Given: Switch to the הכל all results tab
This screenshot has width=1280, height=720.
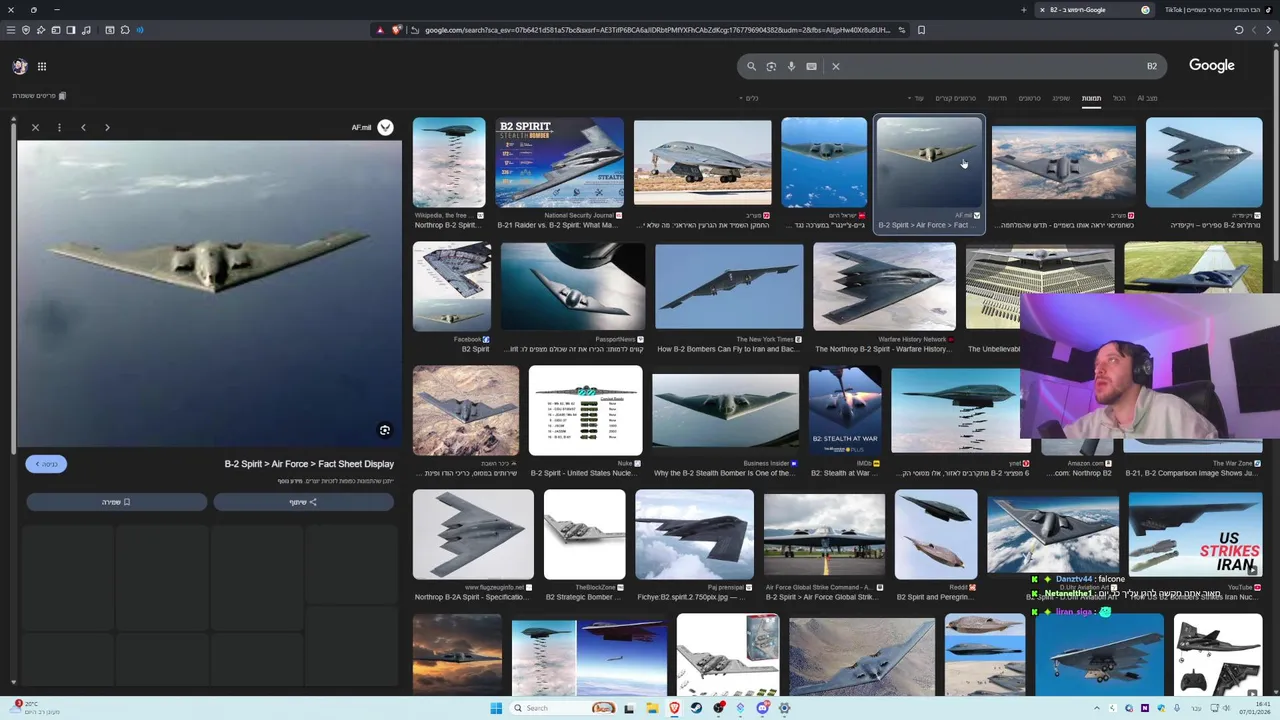Looking at the screenshot, I should [x=1119, y=98].
